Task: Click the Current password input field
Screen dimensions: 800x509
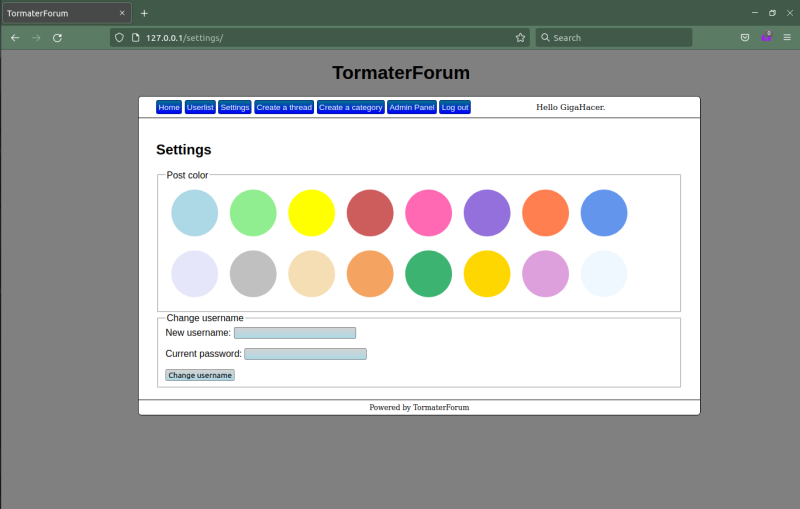Action: coord(305,354)
